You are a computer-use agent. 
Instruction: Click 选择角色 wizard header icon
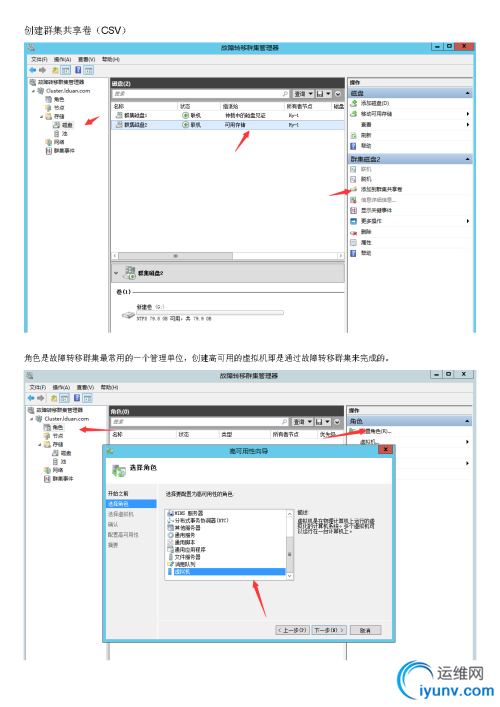[119, 470]
